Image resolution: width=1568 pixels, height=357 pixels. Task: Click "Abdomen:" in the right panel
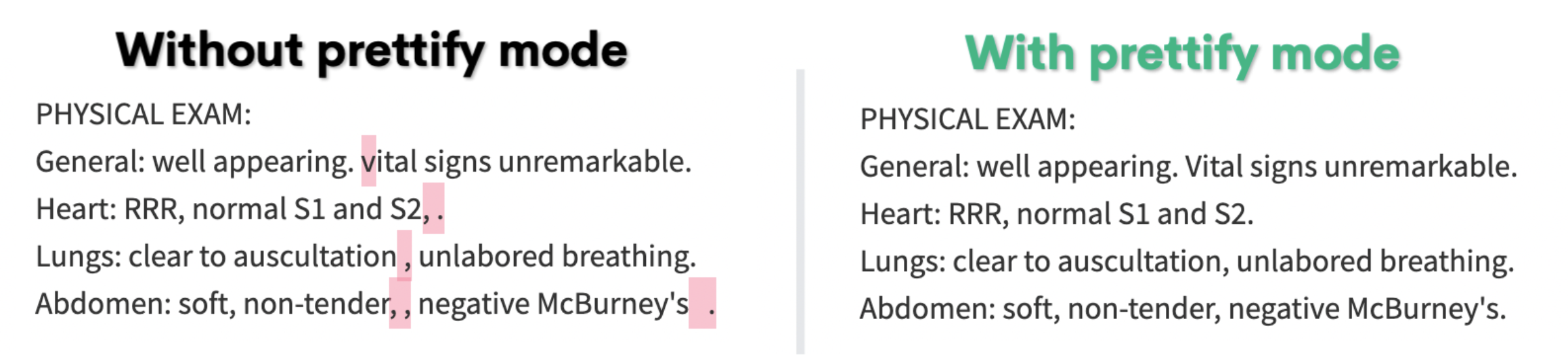pyautogui.click(x=927, y=308)
